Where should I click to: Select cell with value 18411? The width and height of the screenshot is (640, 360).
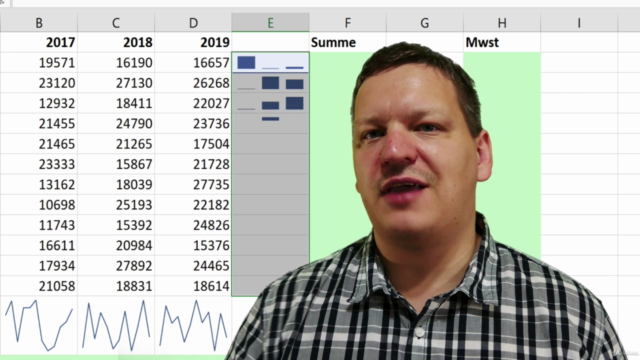(x=116, y=103)
